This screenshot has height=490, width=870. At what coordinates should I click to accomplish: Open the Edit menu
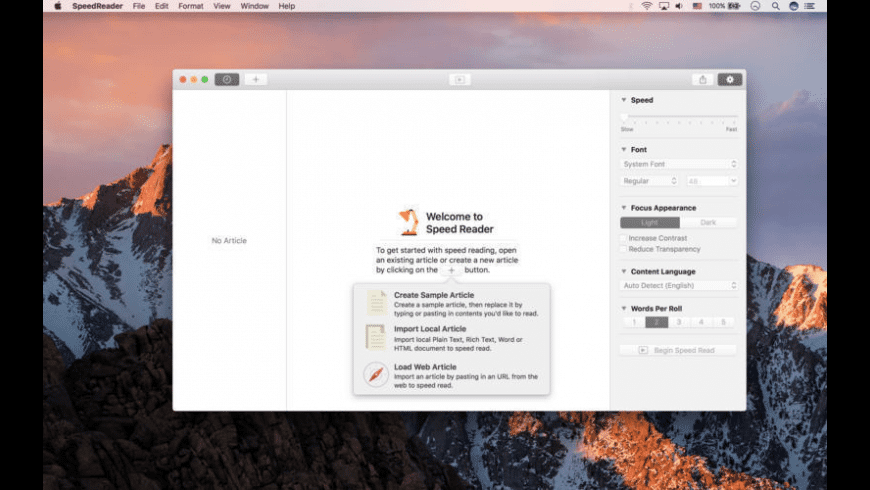tap(161, 6)
